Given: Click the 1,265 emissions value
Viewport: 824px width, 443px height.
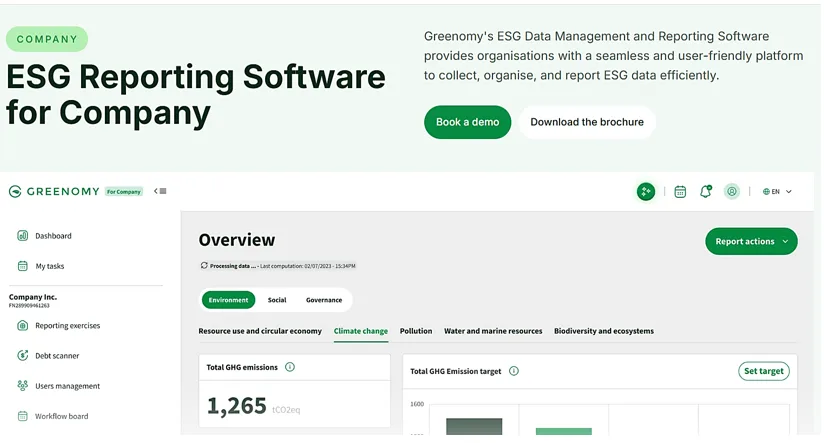Looking at the screenshot, I should (x=236, y=406).
